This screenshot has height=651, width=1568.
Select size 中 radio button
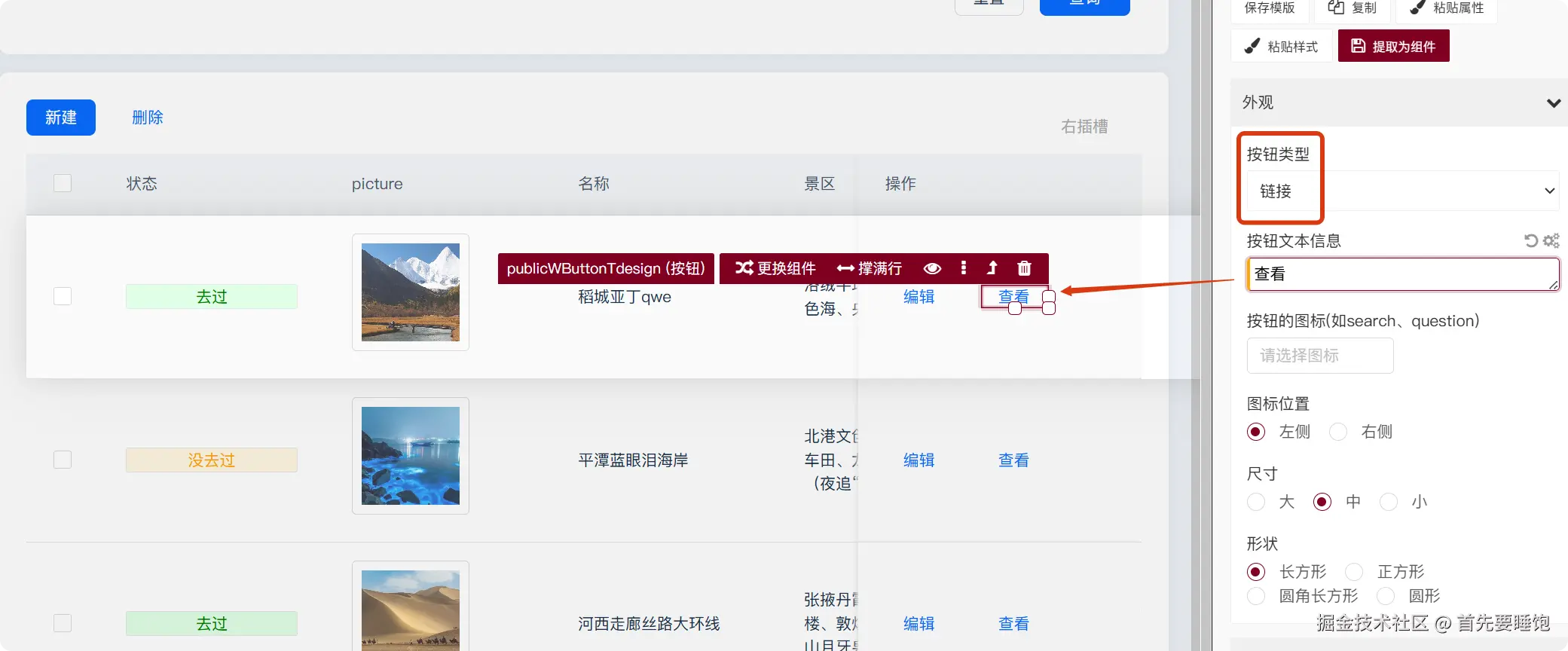(x=1322, y=502)
